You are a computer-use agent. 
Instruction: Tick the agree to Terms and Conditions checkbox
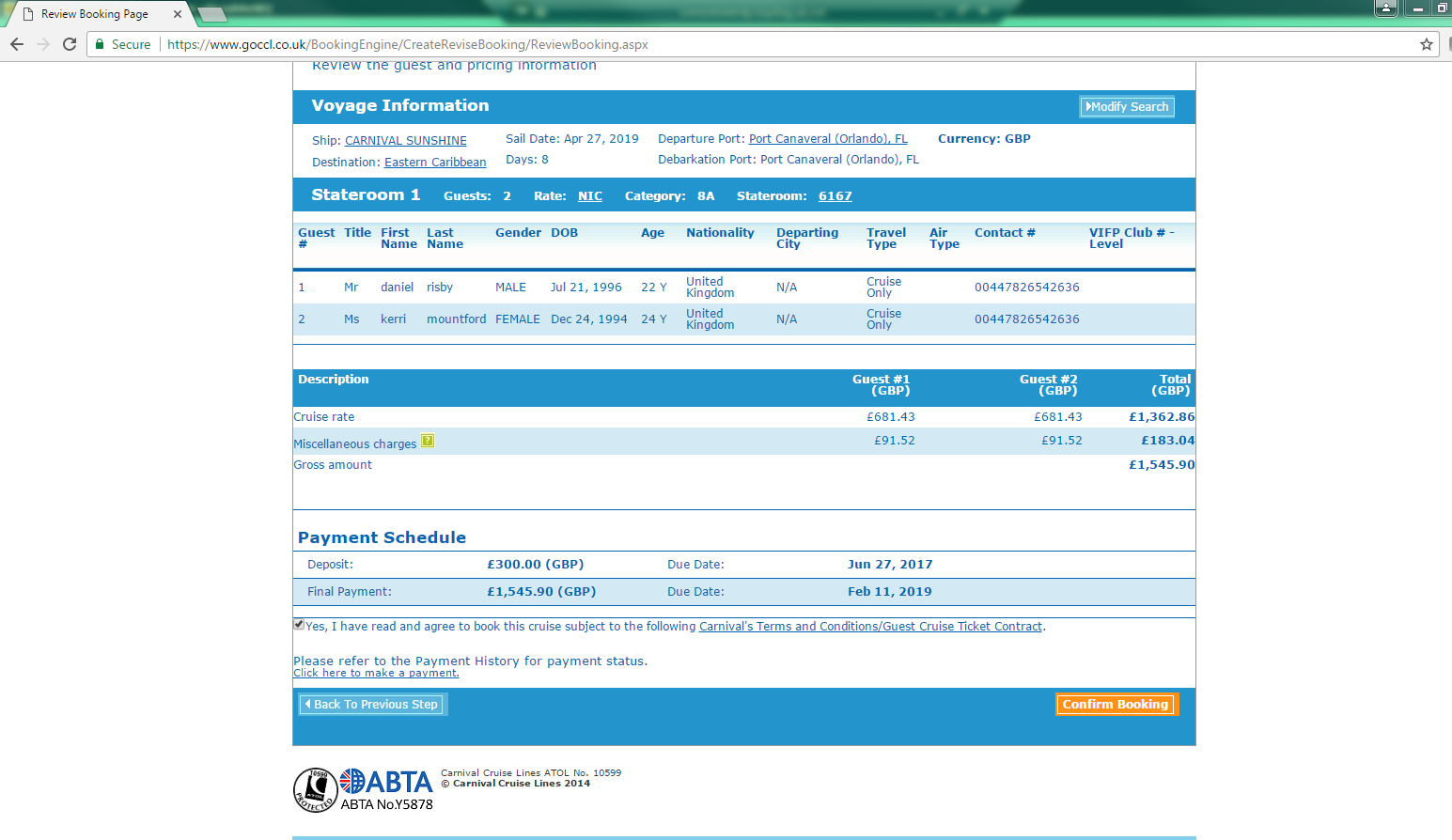299,625
